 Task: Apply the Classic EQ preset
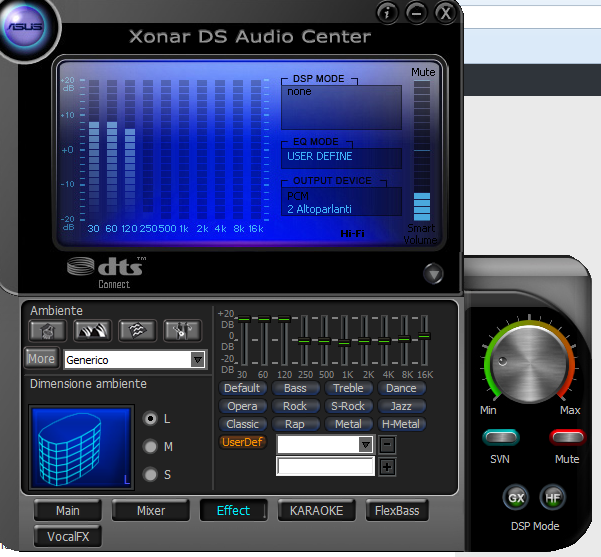[x=242, y=424]
